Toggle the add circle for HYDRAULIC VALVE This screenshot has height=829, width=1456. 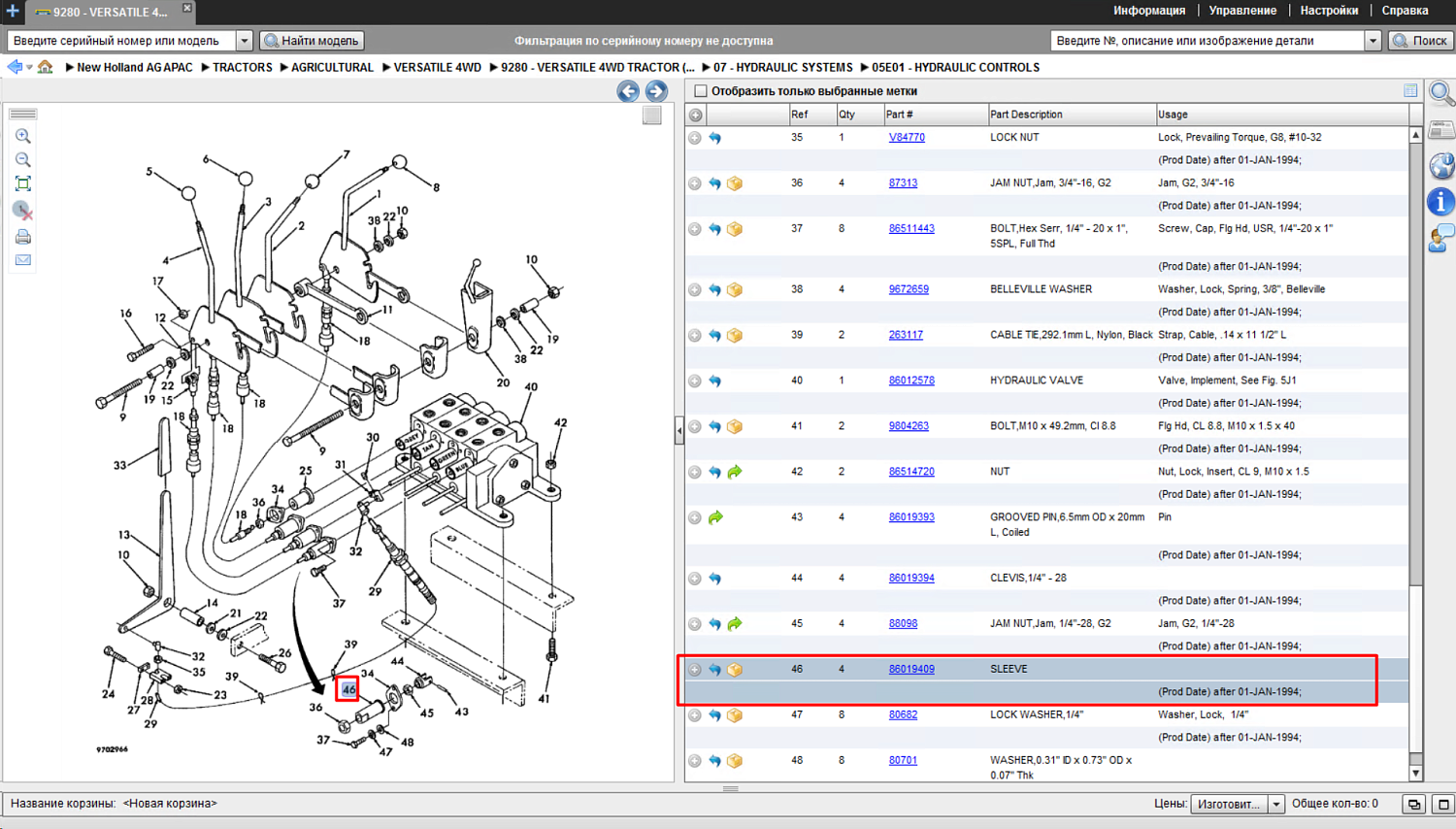(695, 381)
